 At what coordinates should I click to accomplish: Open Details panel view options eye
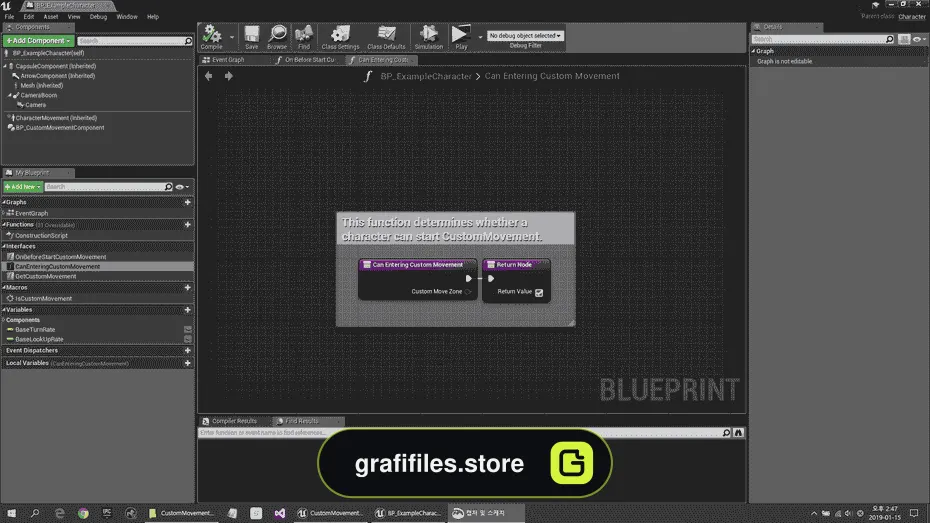(x=919, y=39)
